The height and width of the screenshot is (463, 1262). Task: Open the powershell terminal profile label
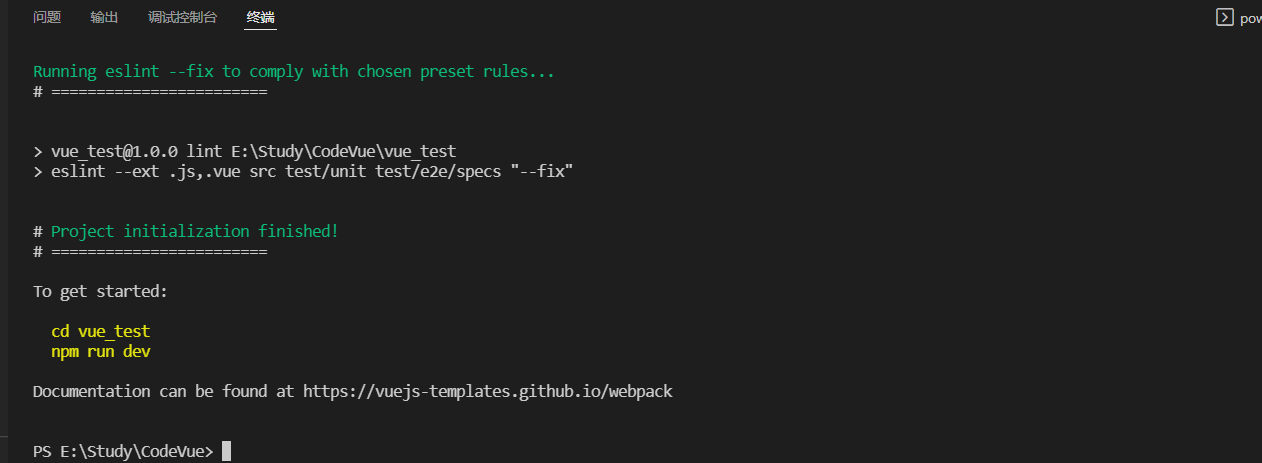point(1250,18)
